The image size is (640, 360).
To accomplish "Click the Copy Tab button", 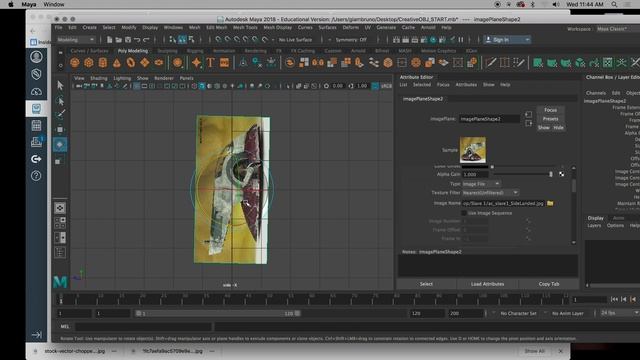I will click(x=549, y=284).
